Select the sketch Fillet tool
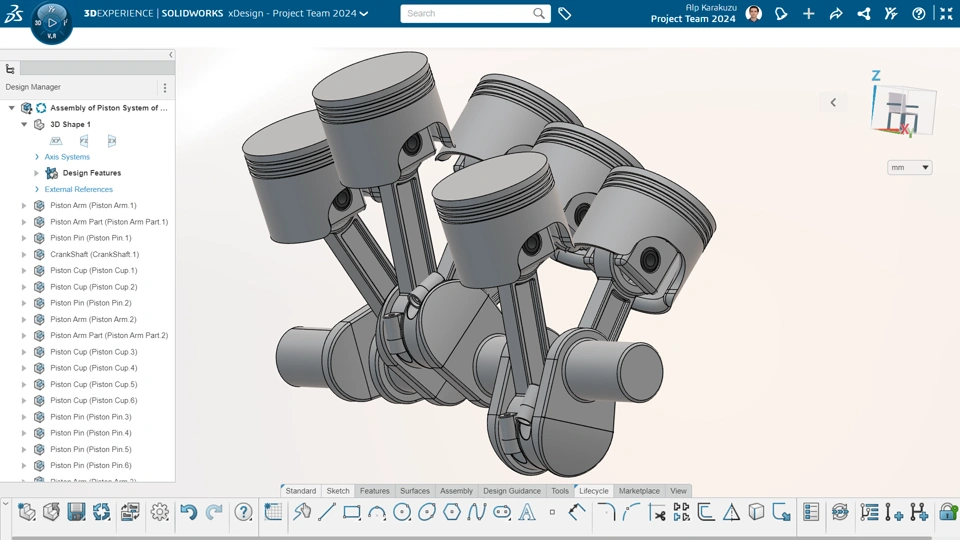The width and height of the screenshot is (960, 540). pyautogui.click(x=606, y=512)
